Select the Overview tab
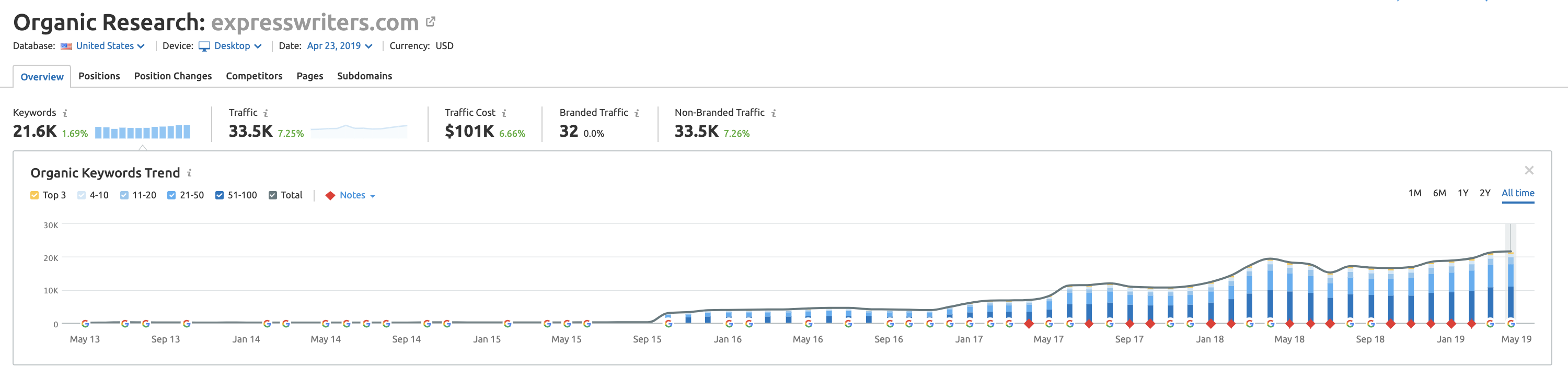 point(42,77)
